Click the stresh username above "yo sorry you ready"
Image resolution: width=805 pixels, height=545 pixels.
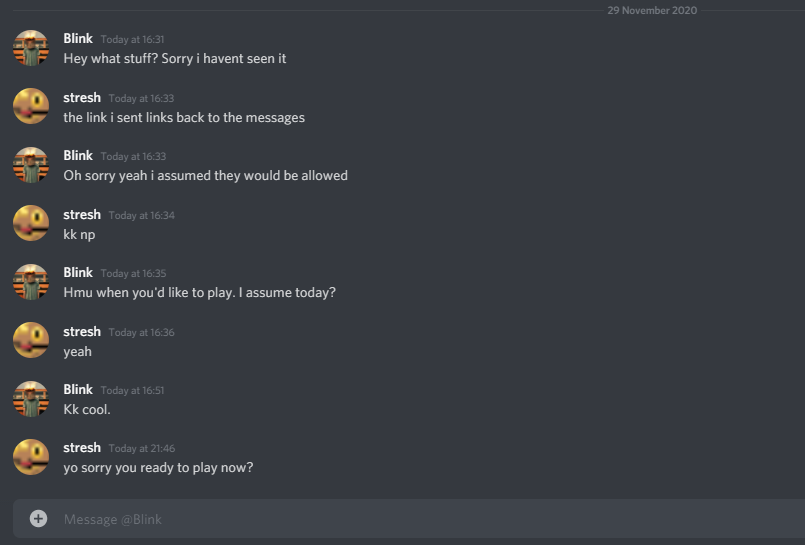82,447
